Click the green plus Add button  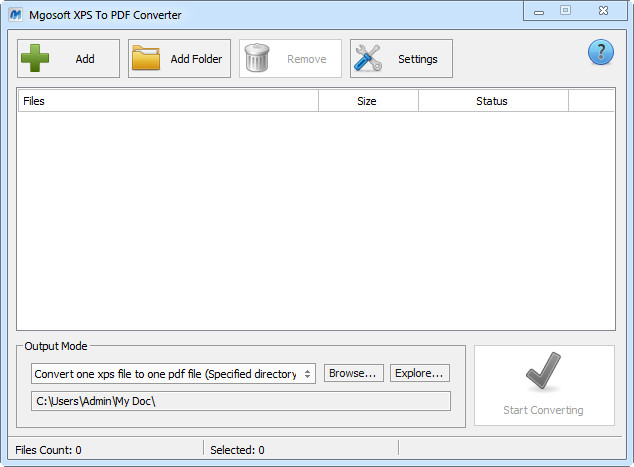[68, 59]
